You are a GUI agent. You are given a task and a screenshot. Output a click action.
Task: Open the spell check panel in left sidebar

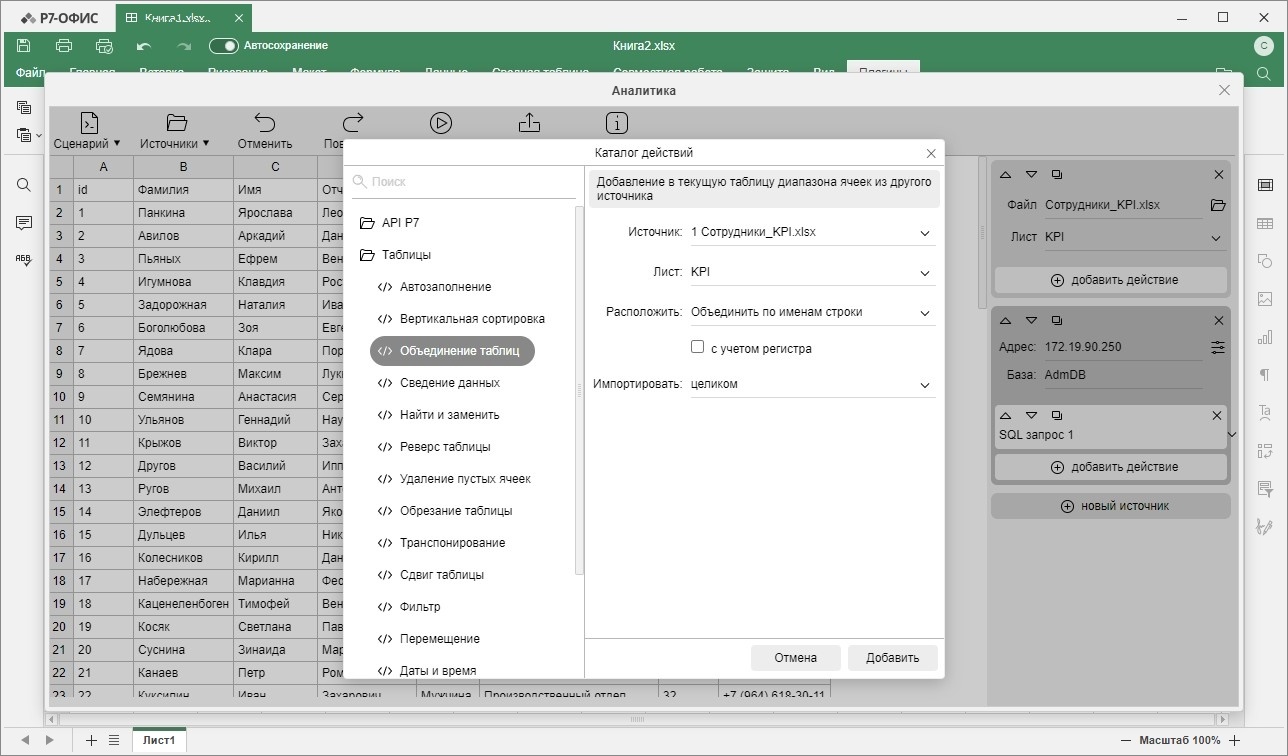point(24,258)
